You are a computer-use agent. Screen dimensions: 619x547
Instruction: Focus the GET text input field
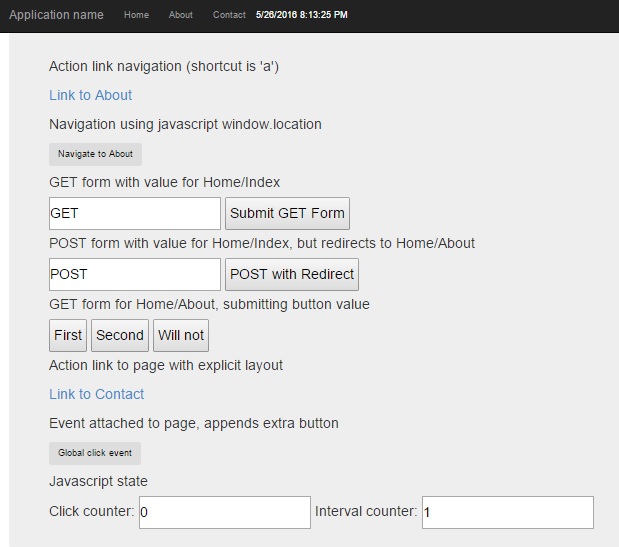(x=135, y=214)
